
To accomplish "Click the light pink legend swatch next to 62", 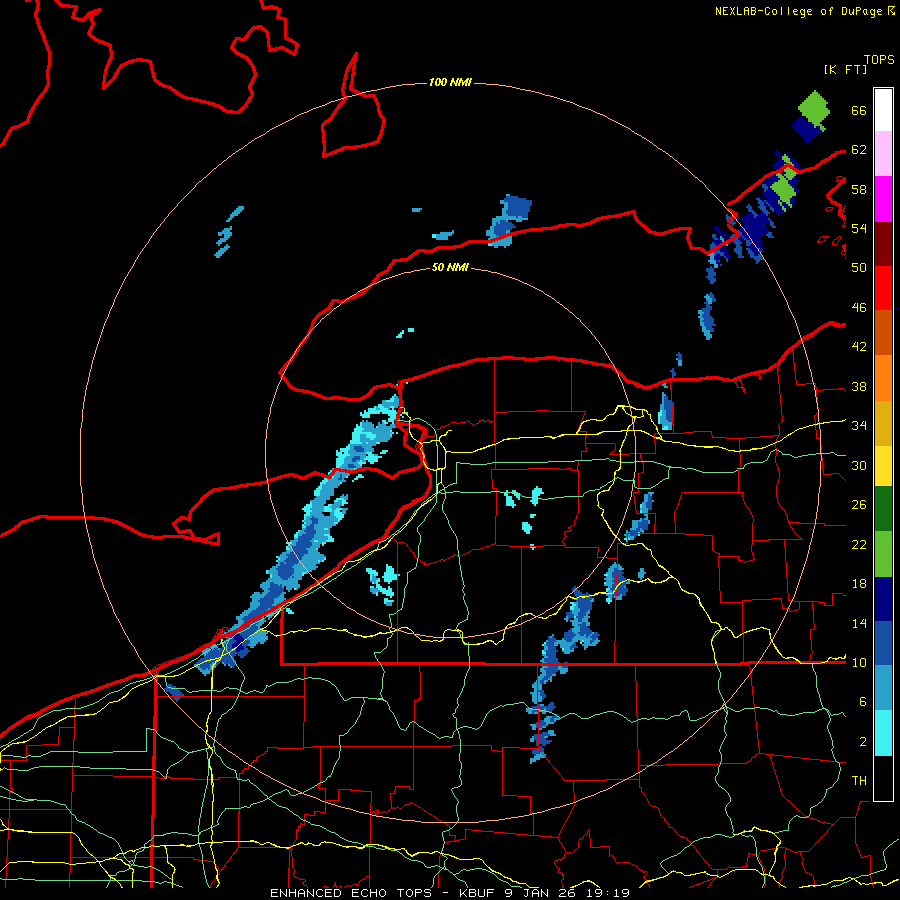I will click(883, 154).
